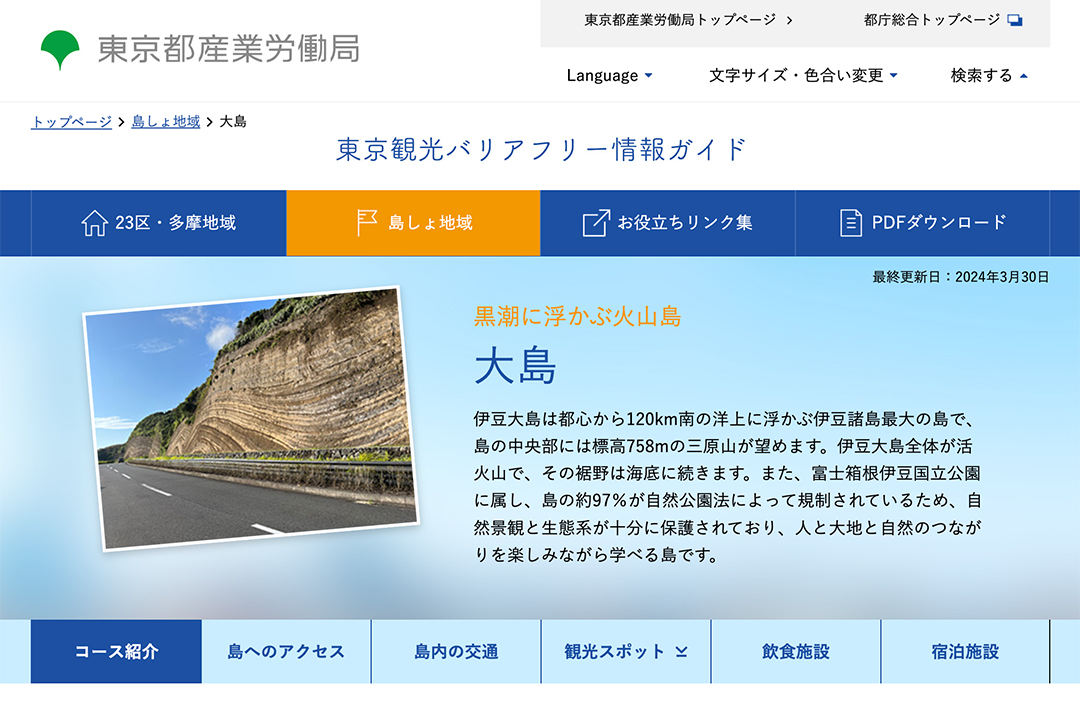Click the Oshima strata cliff photo
Viewport: 1080px width, 702px height.
coord(250,418)
